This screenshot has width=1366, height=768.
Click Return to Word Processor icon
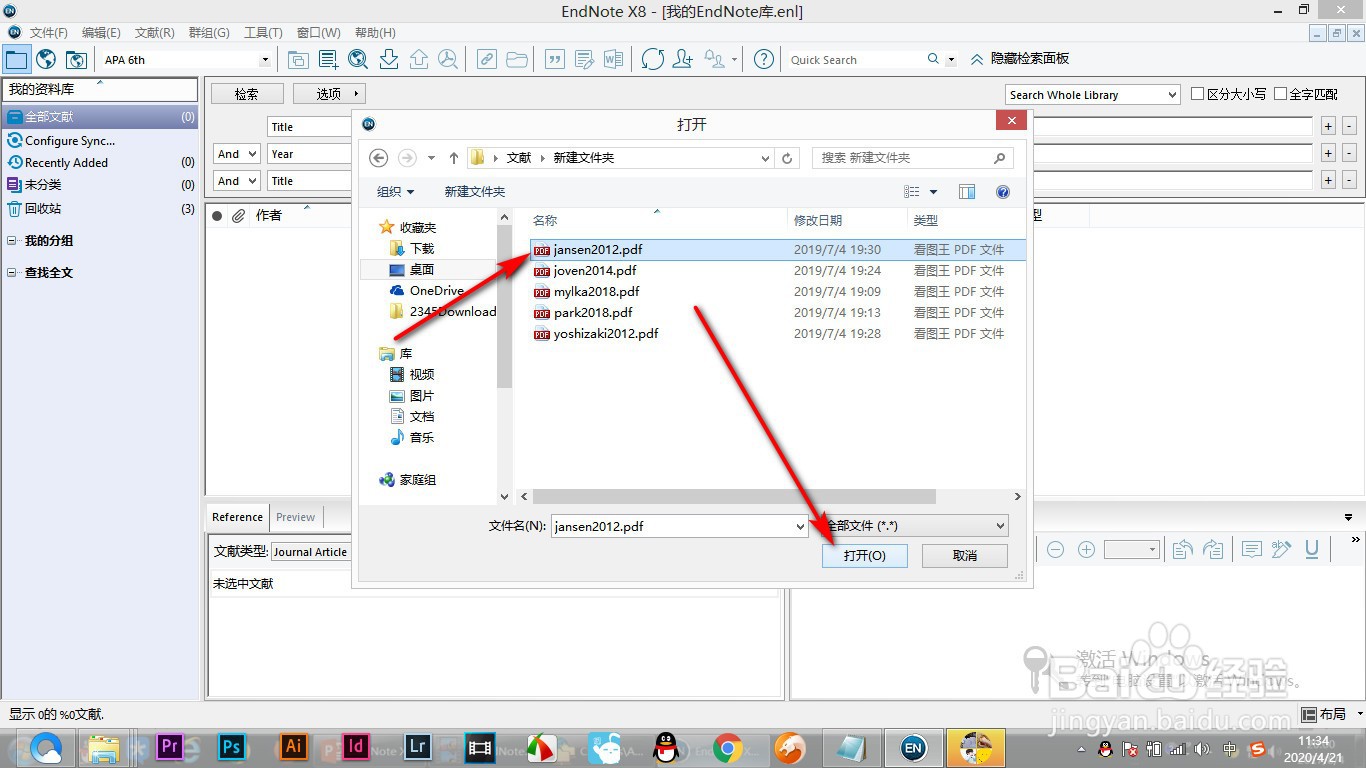[x=613, y=59]
